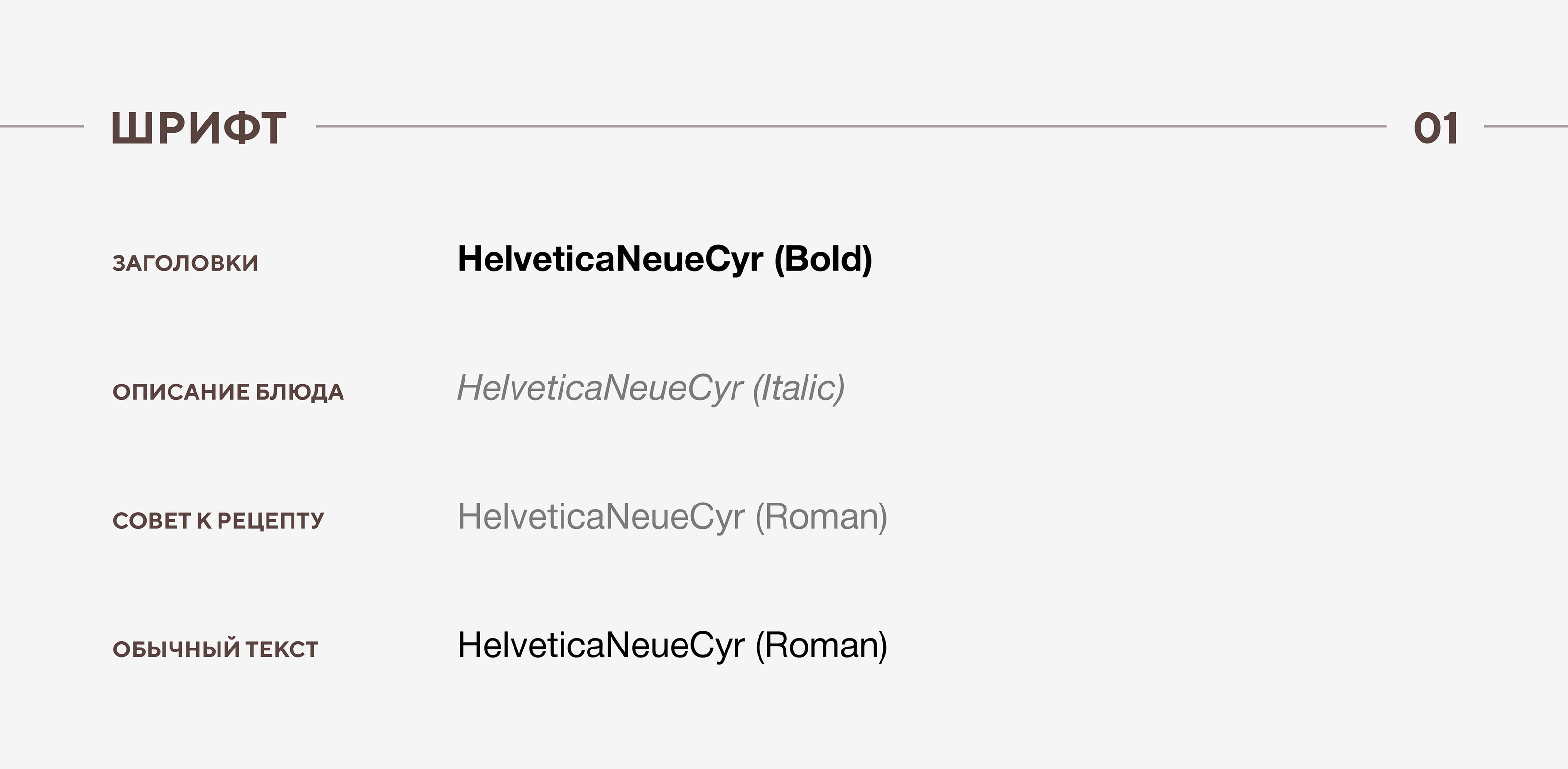Click HelveticaNeueCyr in the gray Roman sample
This screenshot has width=1568, height=769.
601,517
